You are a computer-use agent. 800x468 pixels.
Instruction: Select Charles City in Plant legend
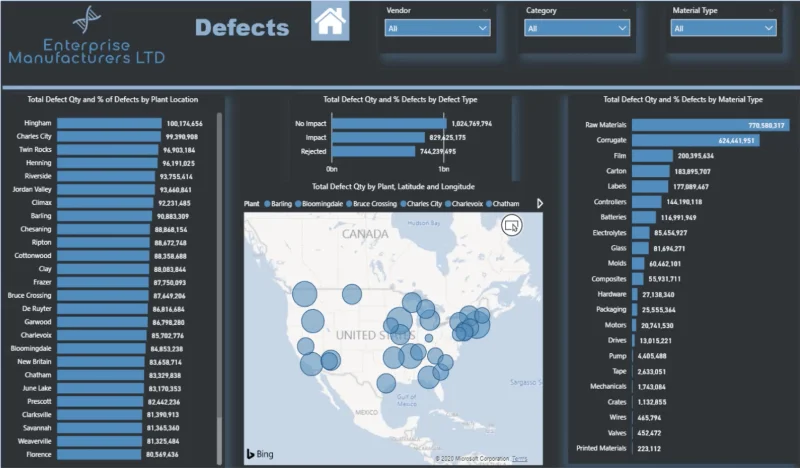coord(421,204)
